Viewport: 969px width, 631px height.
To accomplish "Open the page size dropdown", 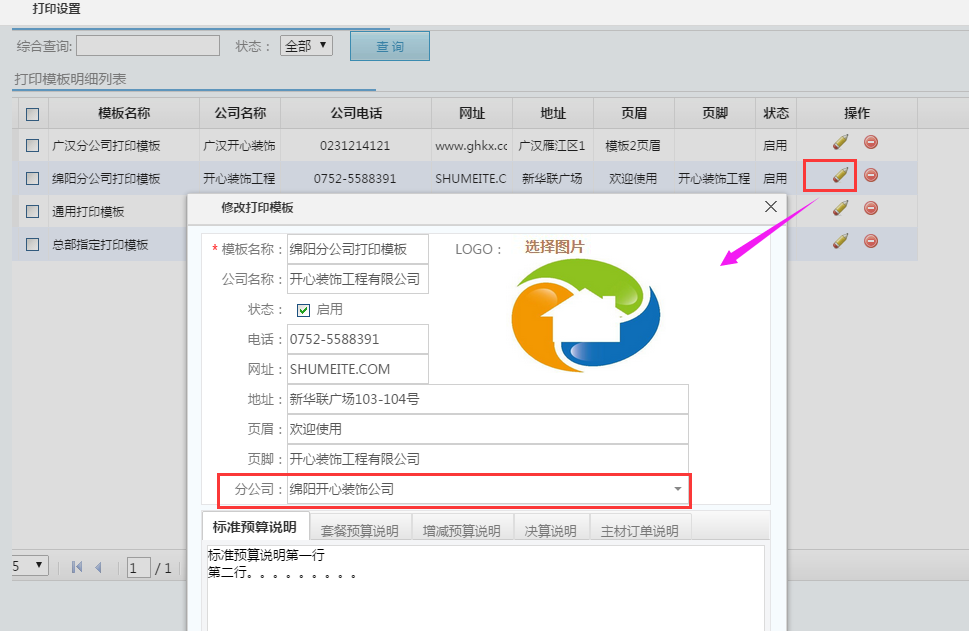I will click(28, 566).
